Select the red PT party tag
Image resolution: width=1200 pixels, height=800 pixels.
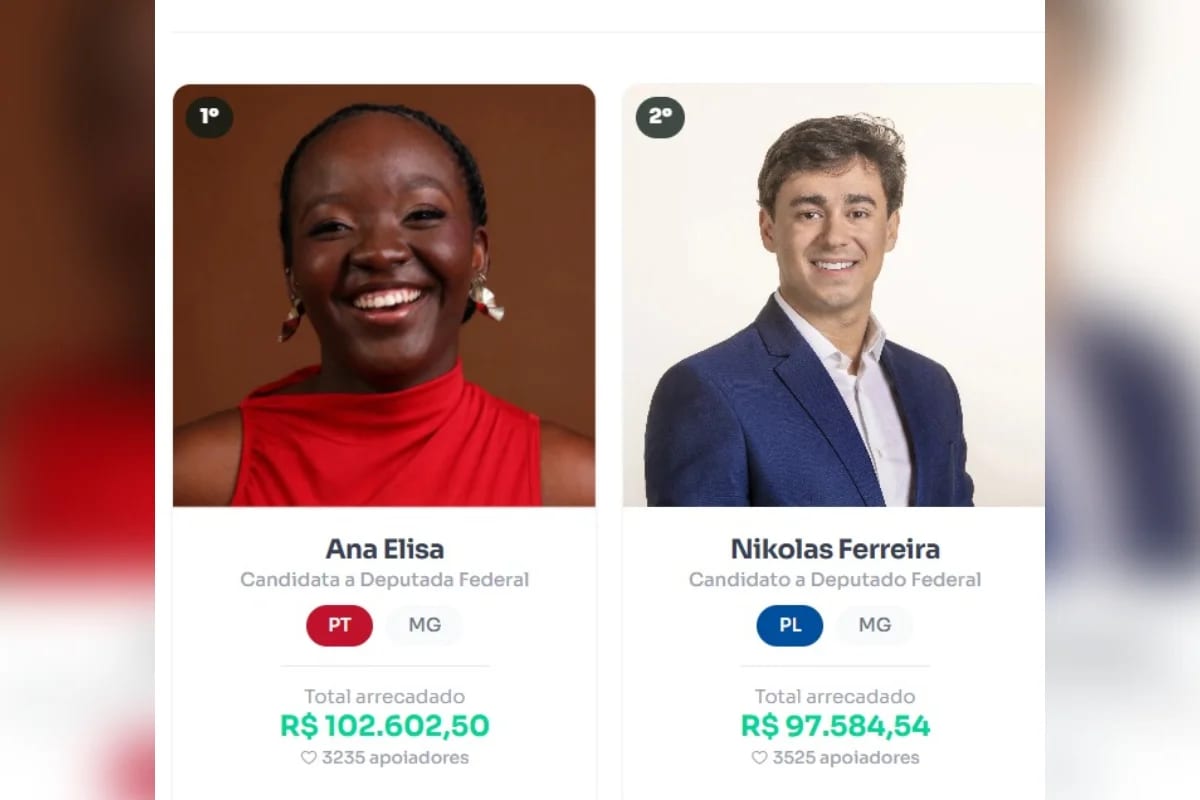(340, 626)
